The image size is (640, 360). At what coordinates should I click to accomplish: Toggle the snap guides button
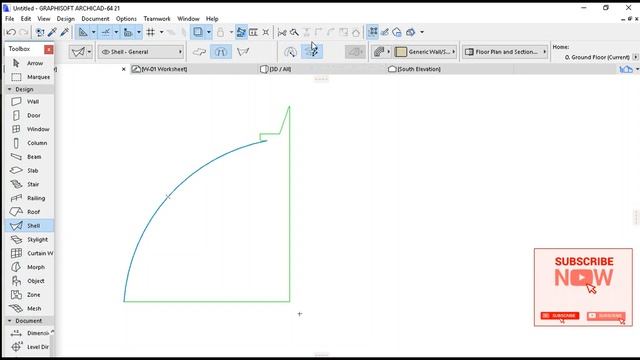pos(106,32)
